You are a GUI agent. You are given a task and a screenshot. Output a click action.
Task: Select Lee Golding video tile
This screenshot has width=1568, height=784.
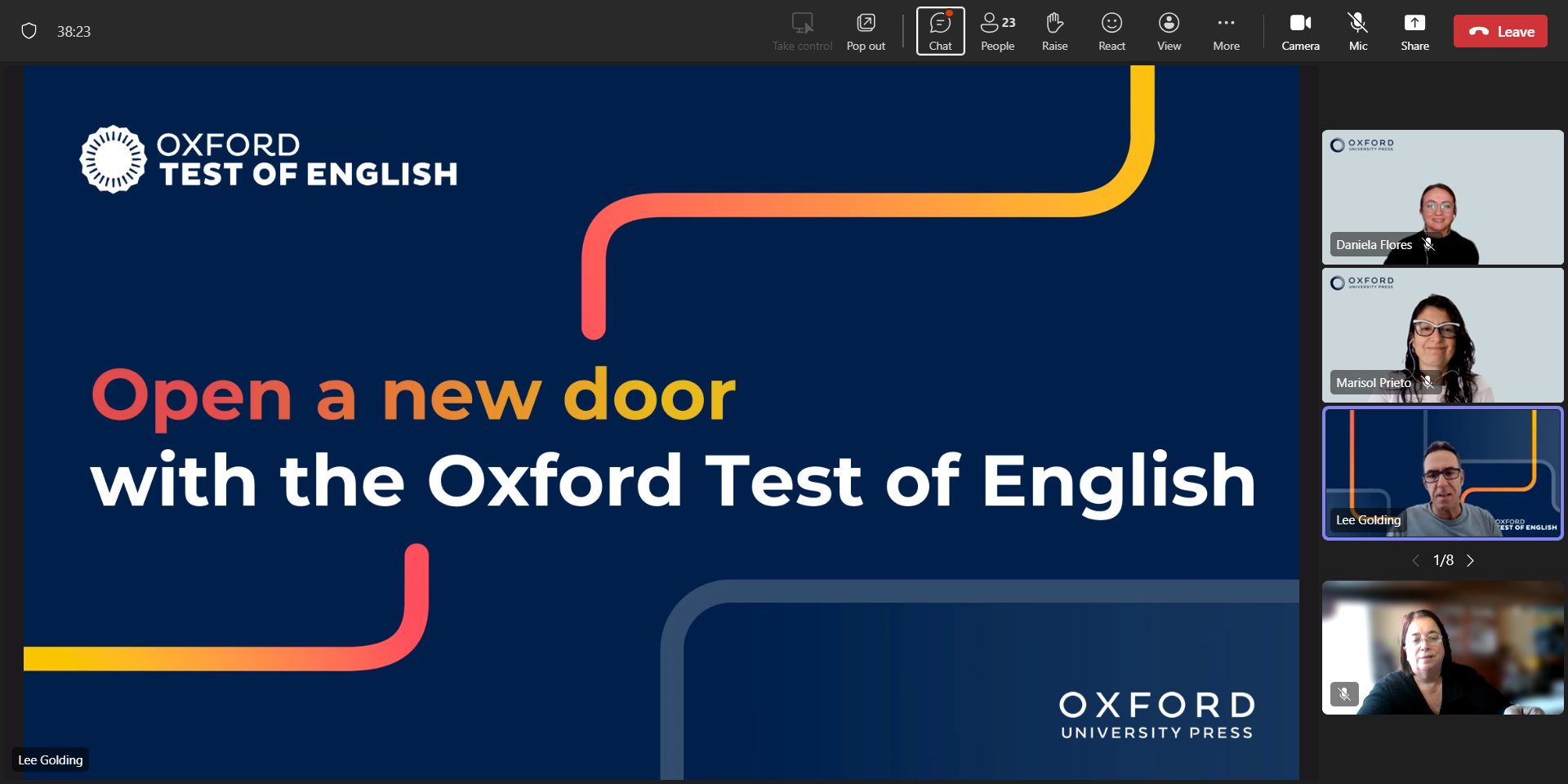(1442, 473)
